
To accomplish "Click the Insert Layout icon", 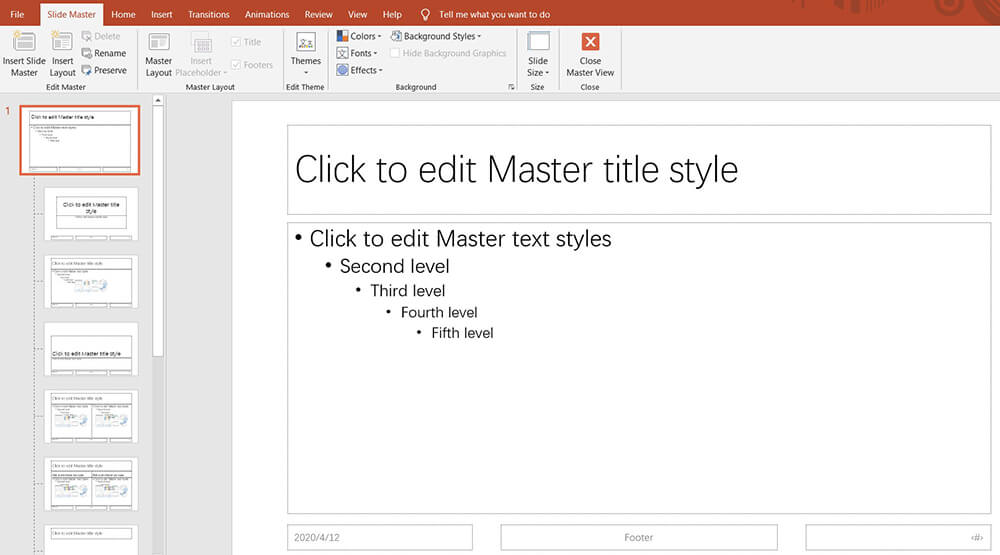I will click(62, 42).
